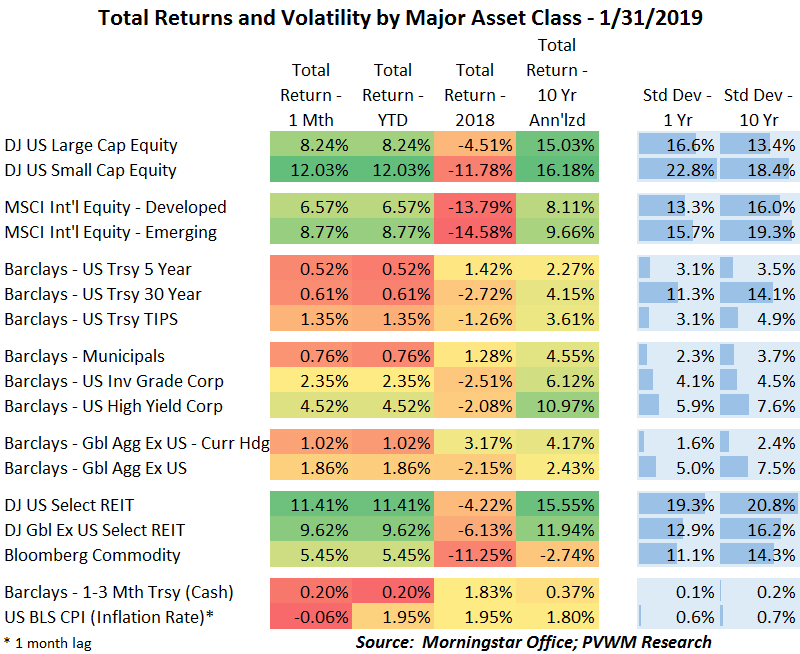Click the 20.8% REIT ten-year std dev bar
The width and height of the screenshot is (800, 654).
(x=759, y=505)
